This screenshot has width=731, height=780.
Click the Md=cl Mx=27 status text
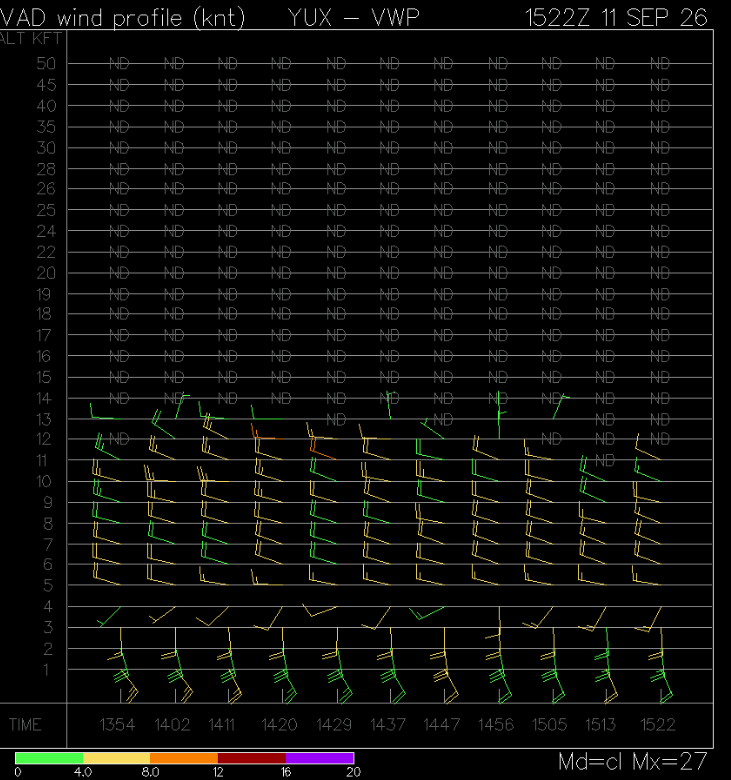point(632,762)
